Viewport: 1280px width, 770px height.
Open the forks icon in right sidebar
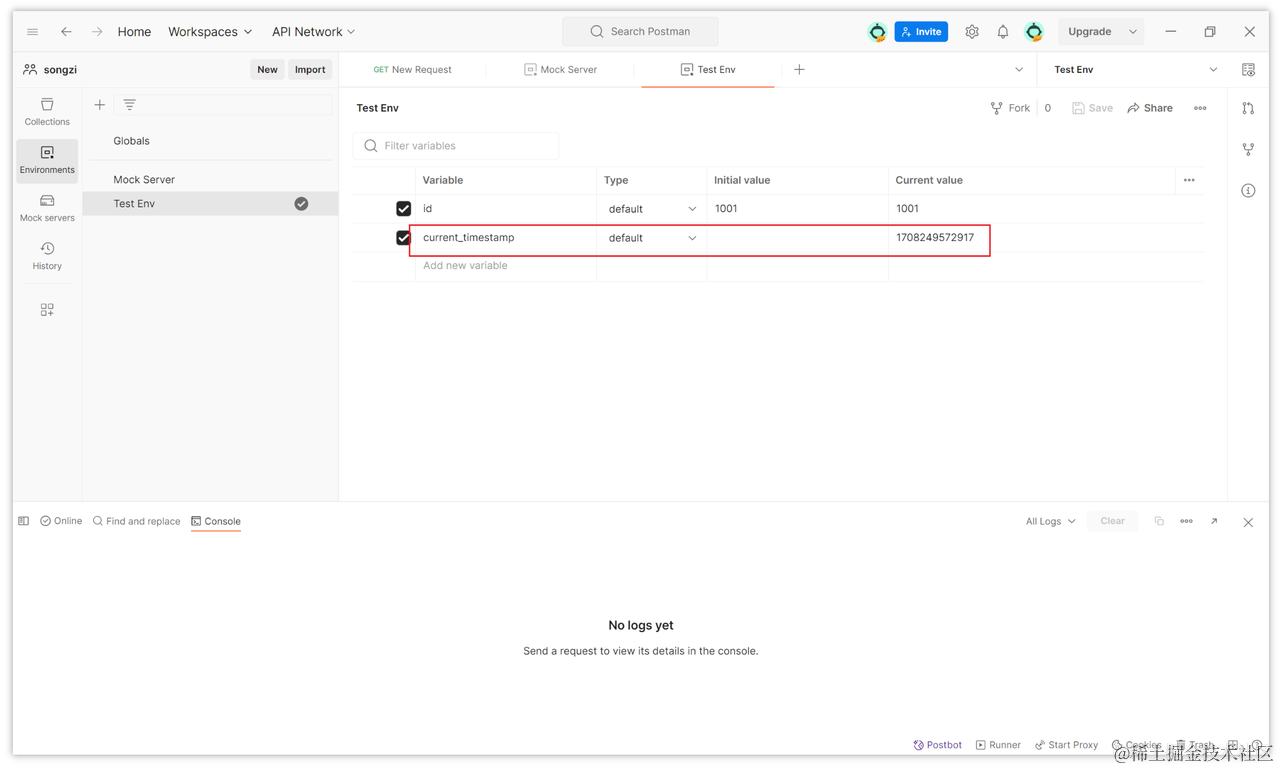tap(1248, 149)
